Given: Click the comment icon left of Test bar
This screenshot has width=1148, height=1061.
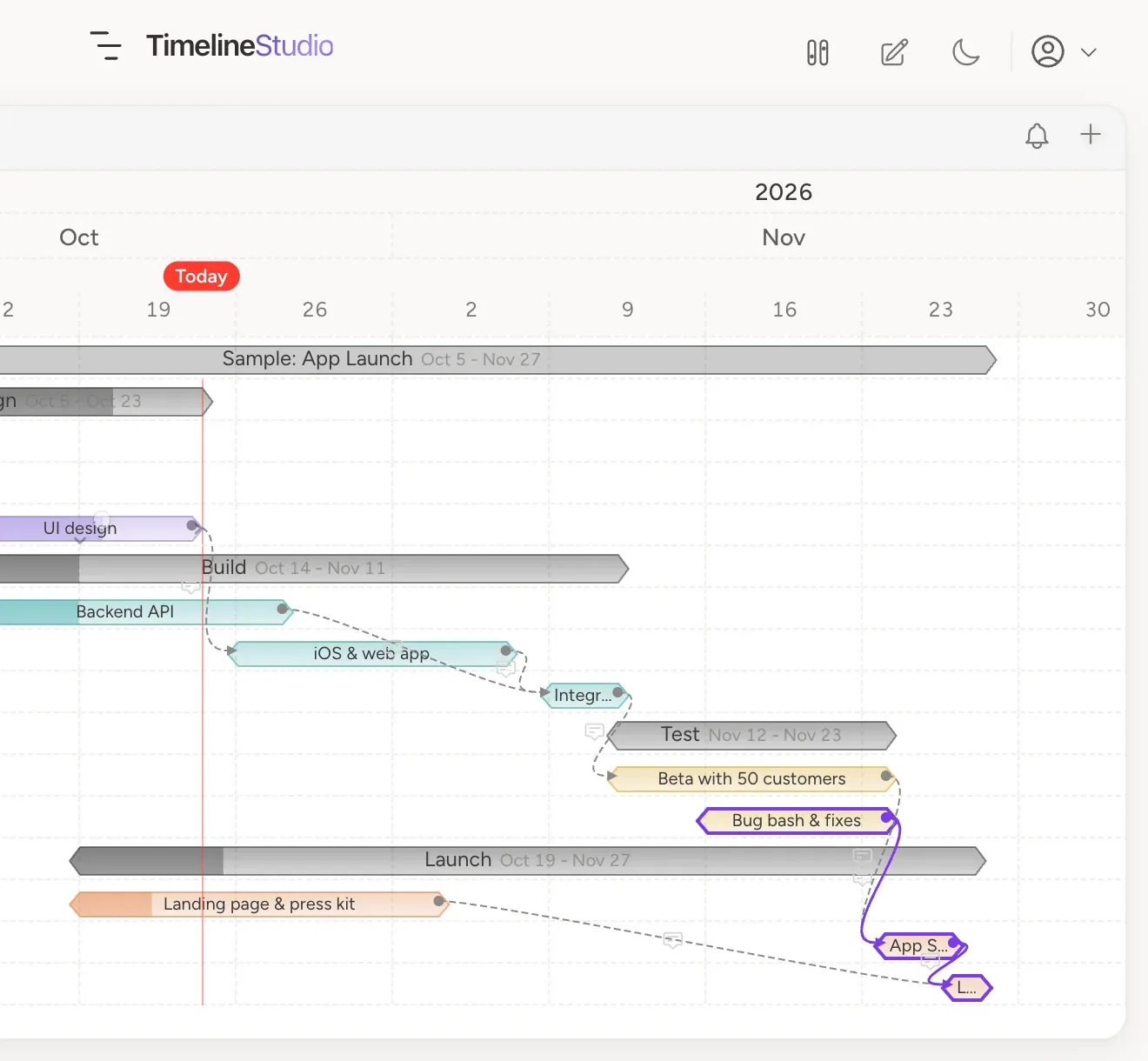Looking at the screenshot, I should pos(595,731).
